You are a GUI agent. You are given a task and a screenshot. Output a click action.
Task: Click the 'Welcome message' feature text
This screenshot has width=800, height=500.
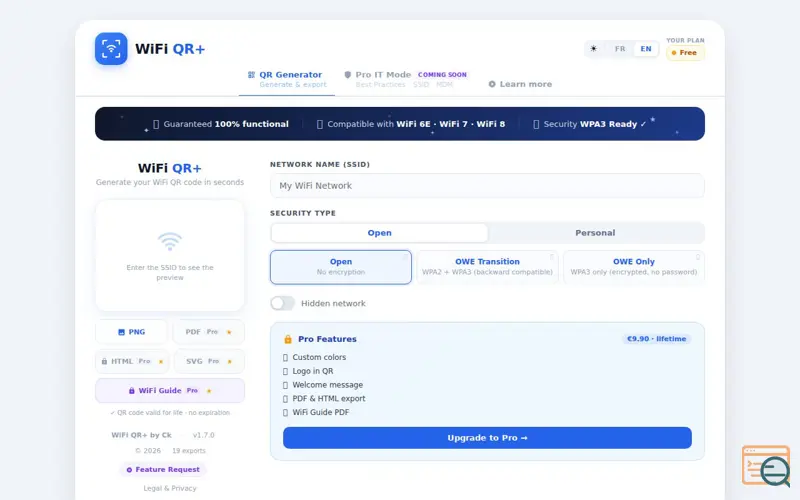[328, 385]
